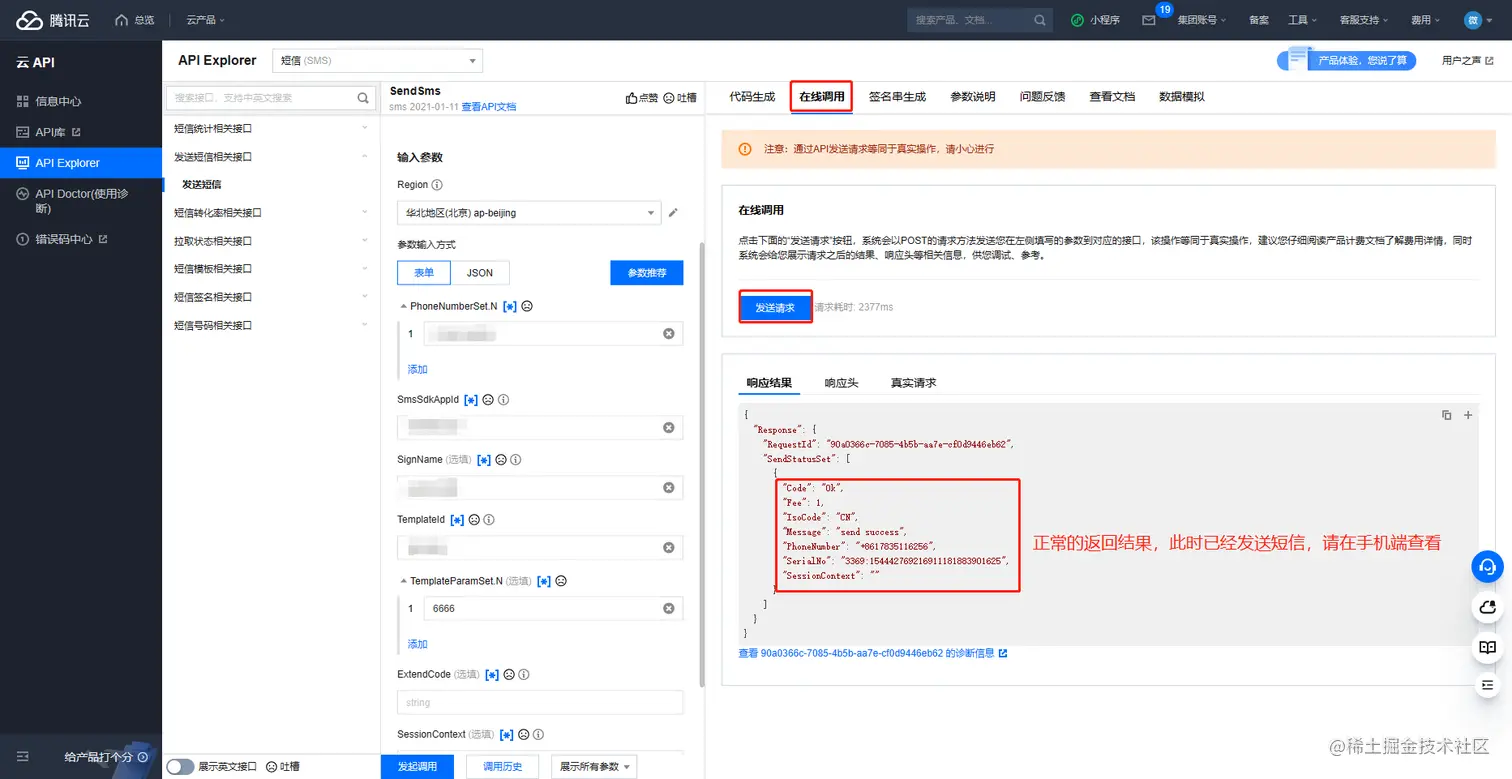
Task: Switch to the 响应头 tab
Action: pos(841,383)
